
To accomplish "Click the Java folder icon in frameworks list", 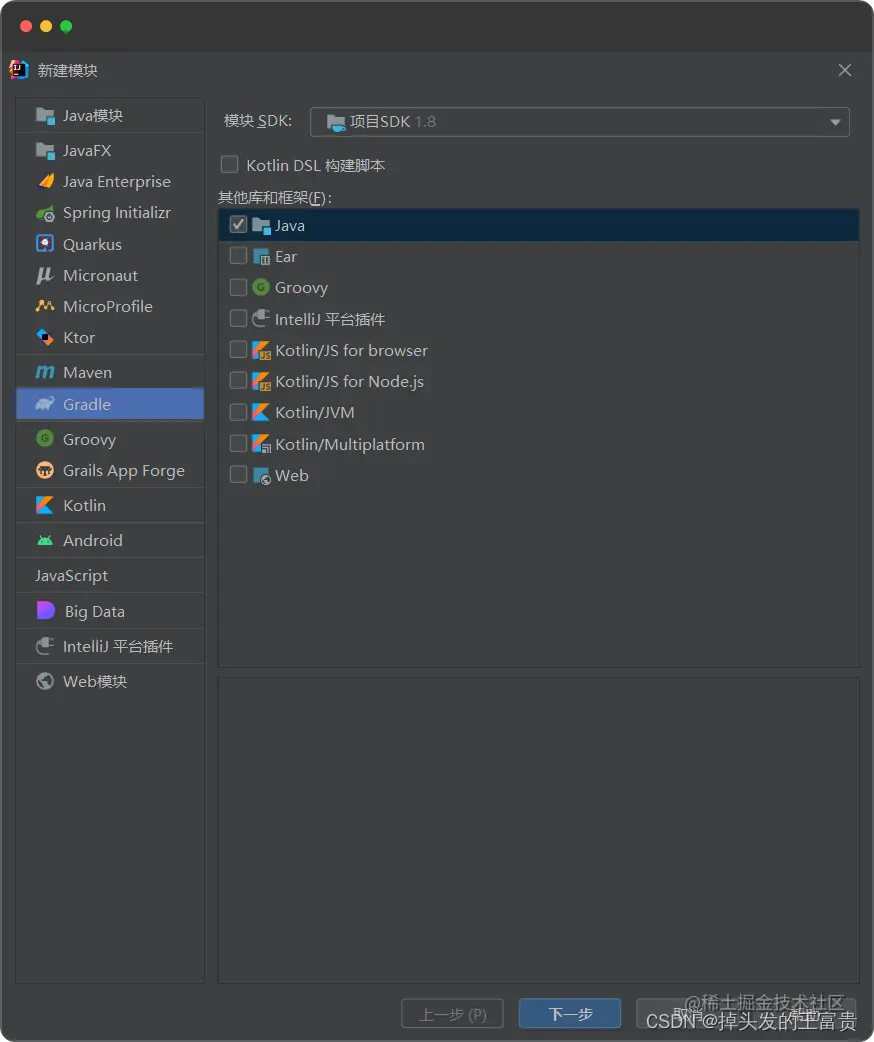I will pos(261,226).
